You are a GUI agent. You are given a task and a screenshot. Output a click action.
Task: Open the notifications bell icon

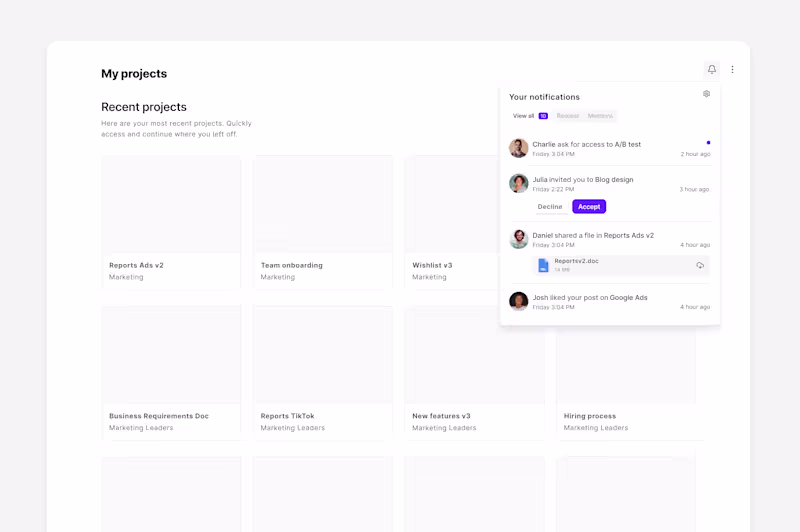pyautogui.click(x=712, y=69)
